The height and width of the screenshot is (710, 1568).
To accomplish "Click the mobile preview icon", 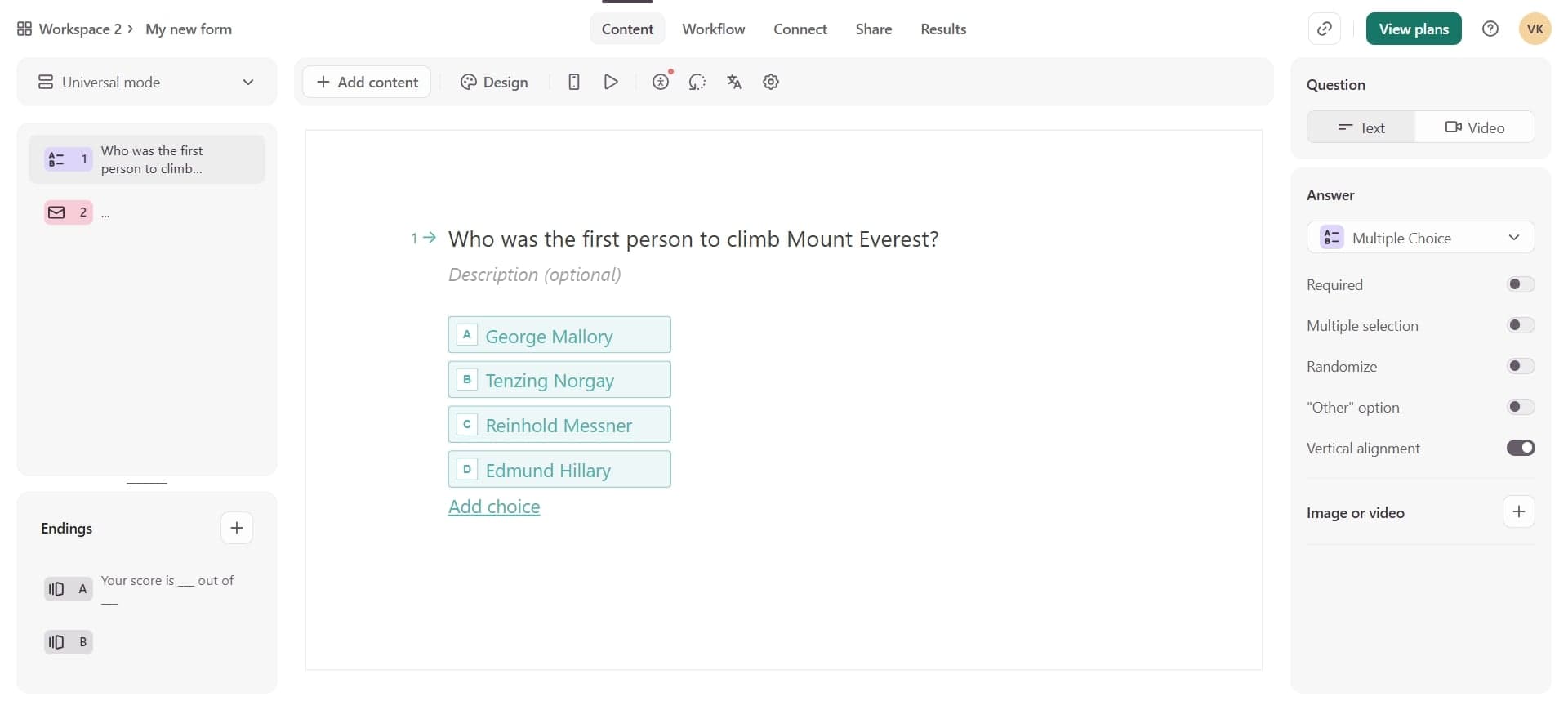I will (574, 82).
